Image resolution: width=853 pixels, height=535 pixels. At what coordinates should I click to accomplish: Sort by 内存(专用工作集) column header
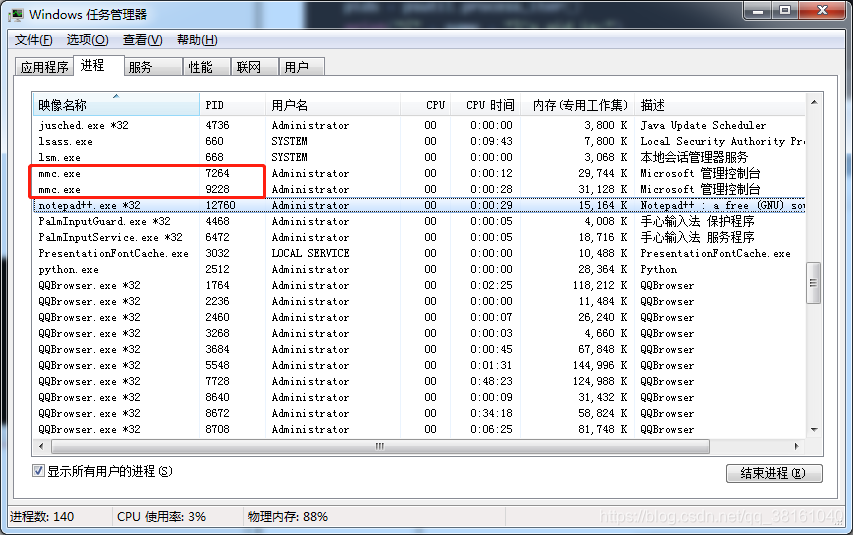[578, 105]
